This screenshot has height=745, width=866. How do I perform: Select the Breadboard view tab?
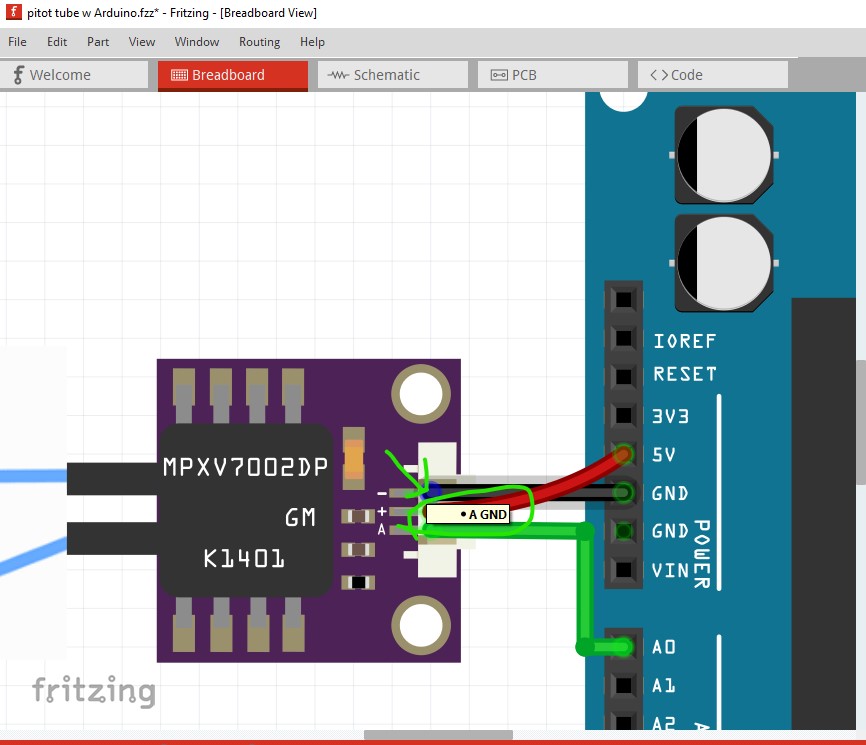click(x=233, y=75)
